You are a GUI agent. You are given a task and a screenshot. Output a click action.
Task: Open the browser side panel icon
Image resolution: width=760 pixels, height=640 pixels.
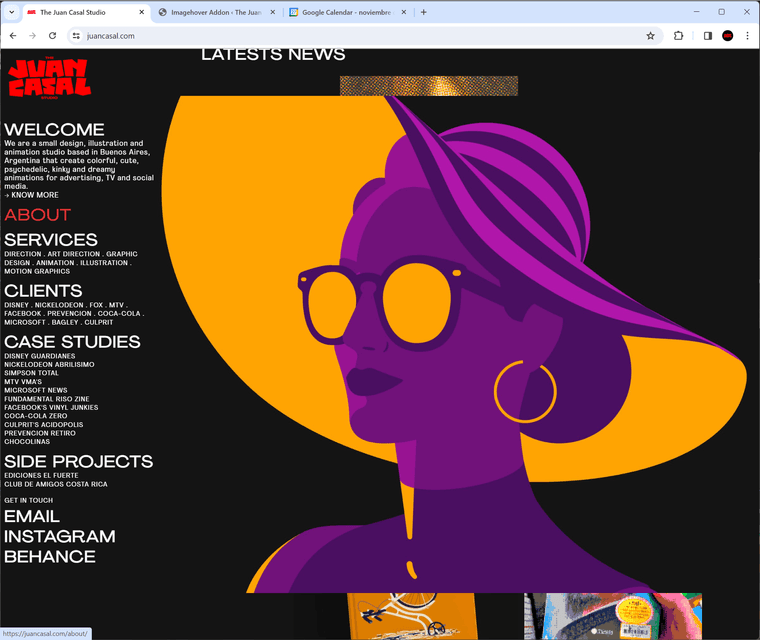pos(707,36)
